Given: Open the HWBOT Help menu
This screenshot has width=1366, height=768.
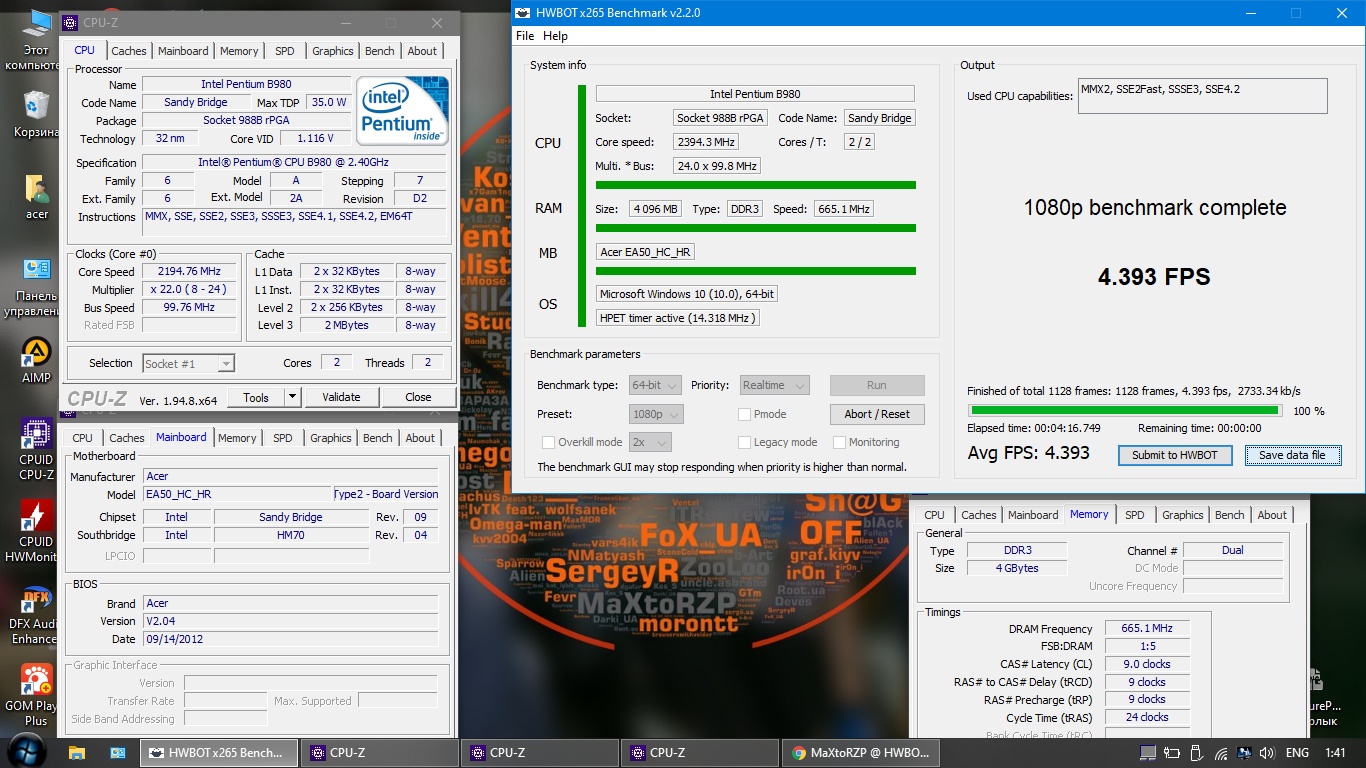Looking at the screenshot, I should point(555,36).
